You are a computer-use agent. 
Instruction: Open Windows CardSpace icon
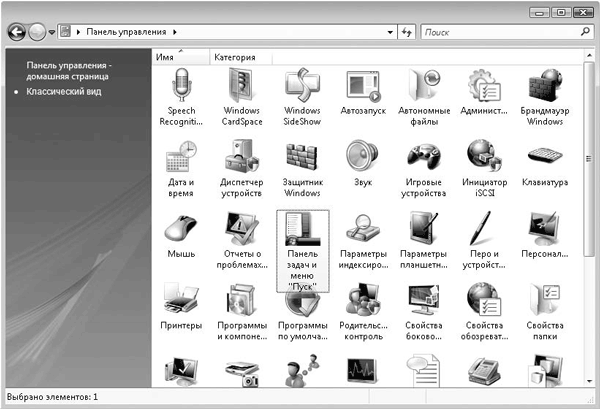pyautogui.click(x=241, y=88)
